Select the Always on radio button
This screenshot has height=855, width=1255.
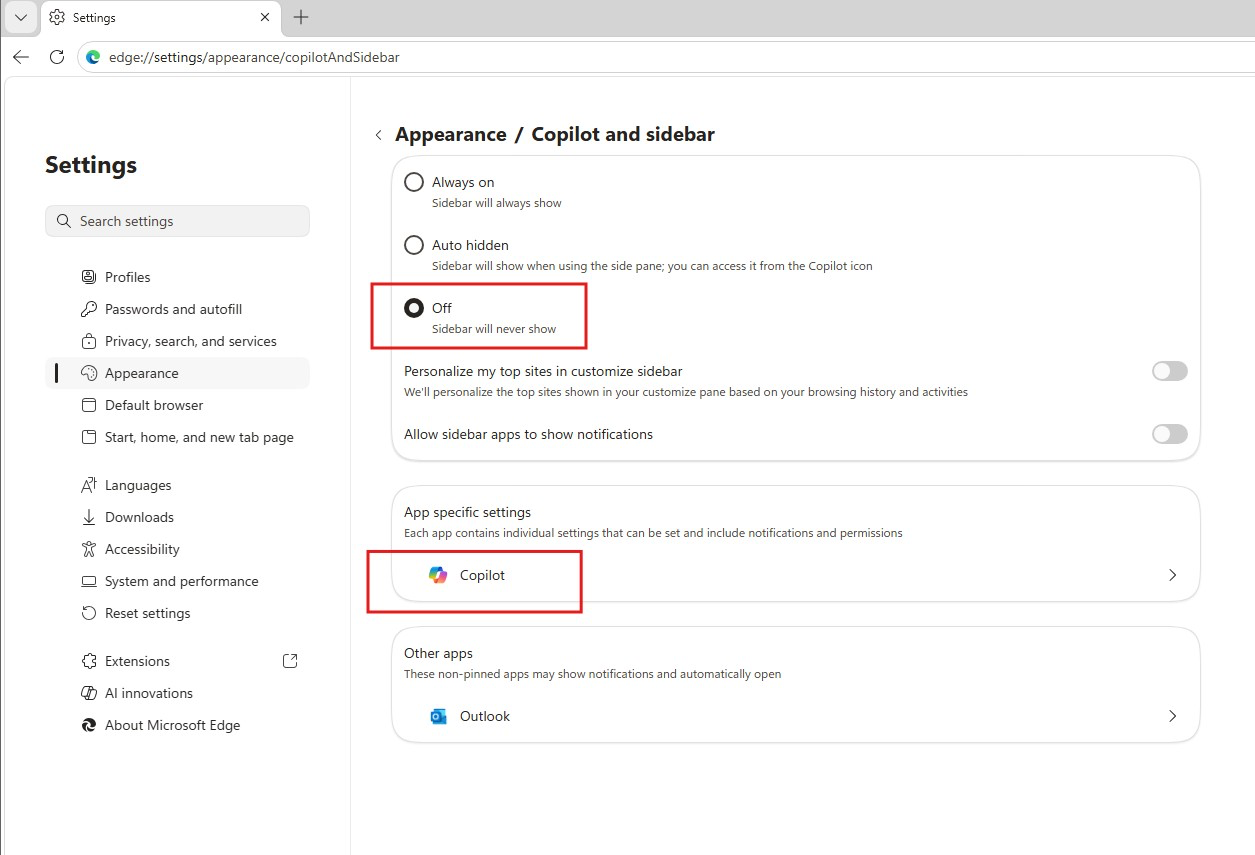coord(413,182)
